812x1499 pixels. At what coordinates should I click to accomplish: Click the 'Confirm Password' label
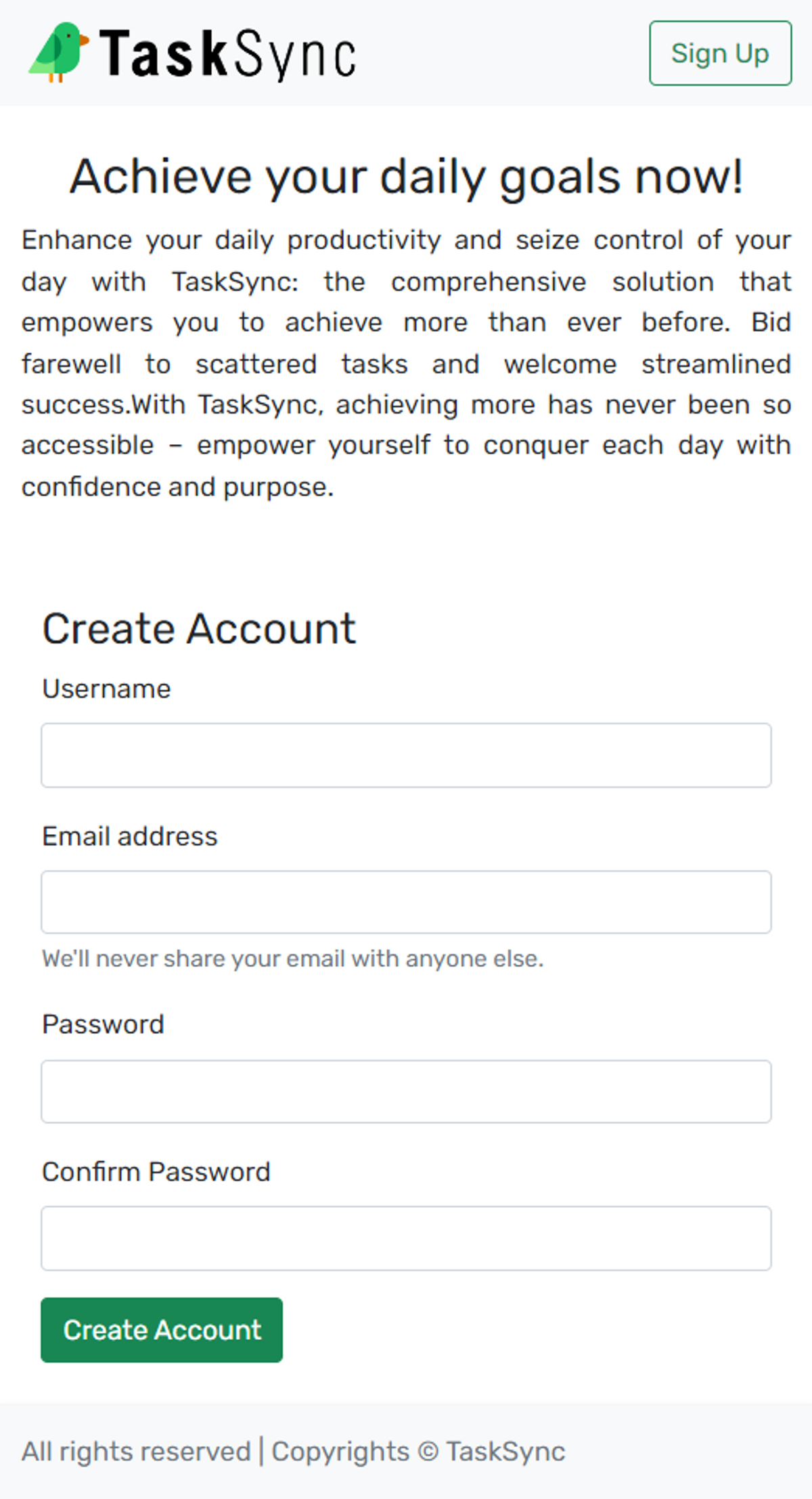(x=156, y=1172)
